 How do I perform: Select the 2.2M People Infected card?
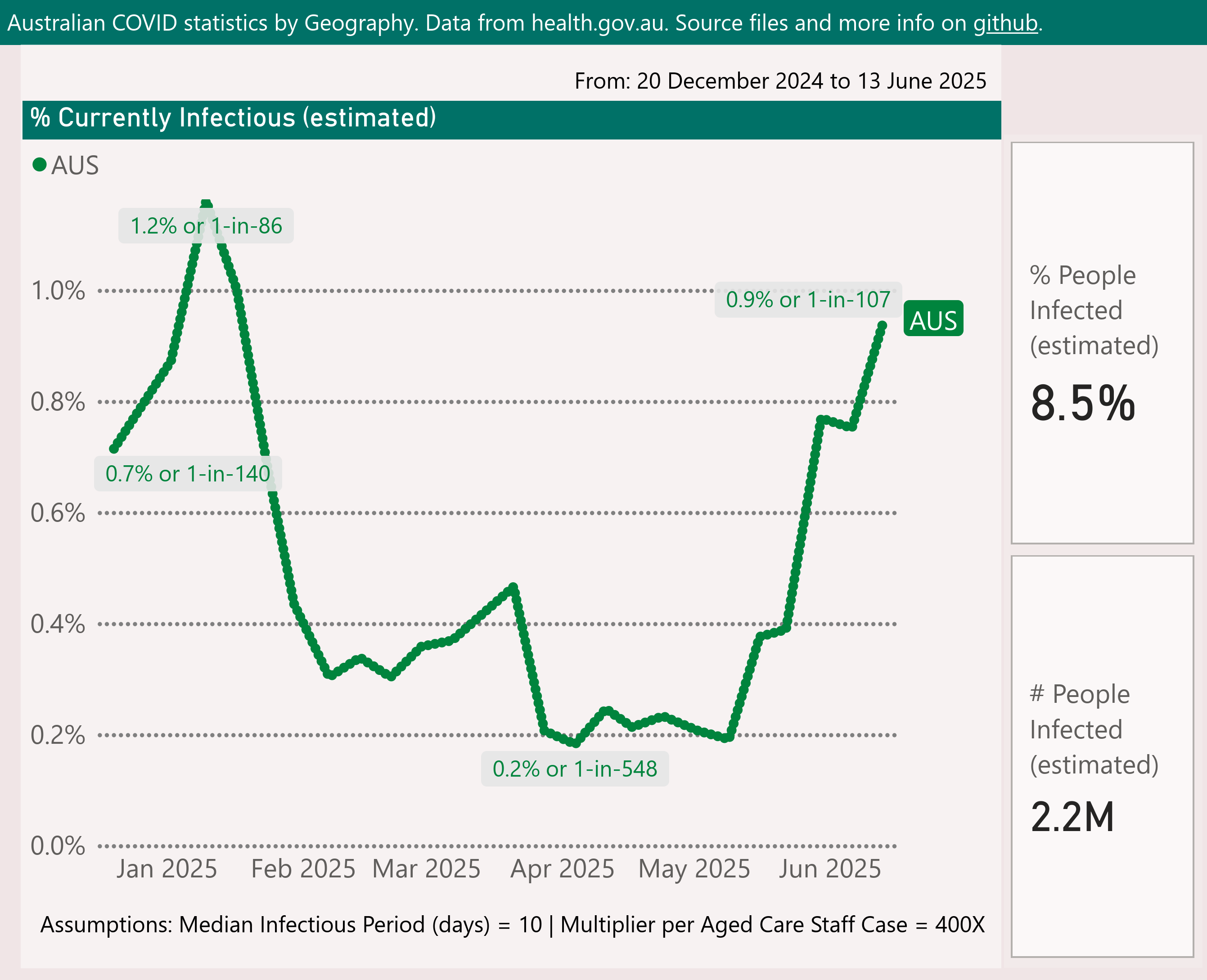coord(1101,756)
